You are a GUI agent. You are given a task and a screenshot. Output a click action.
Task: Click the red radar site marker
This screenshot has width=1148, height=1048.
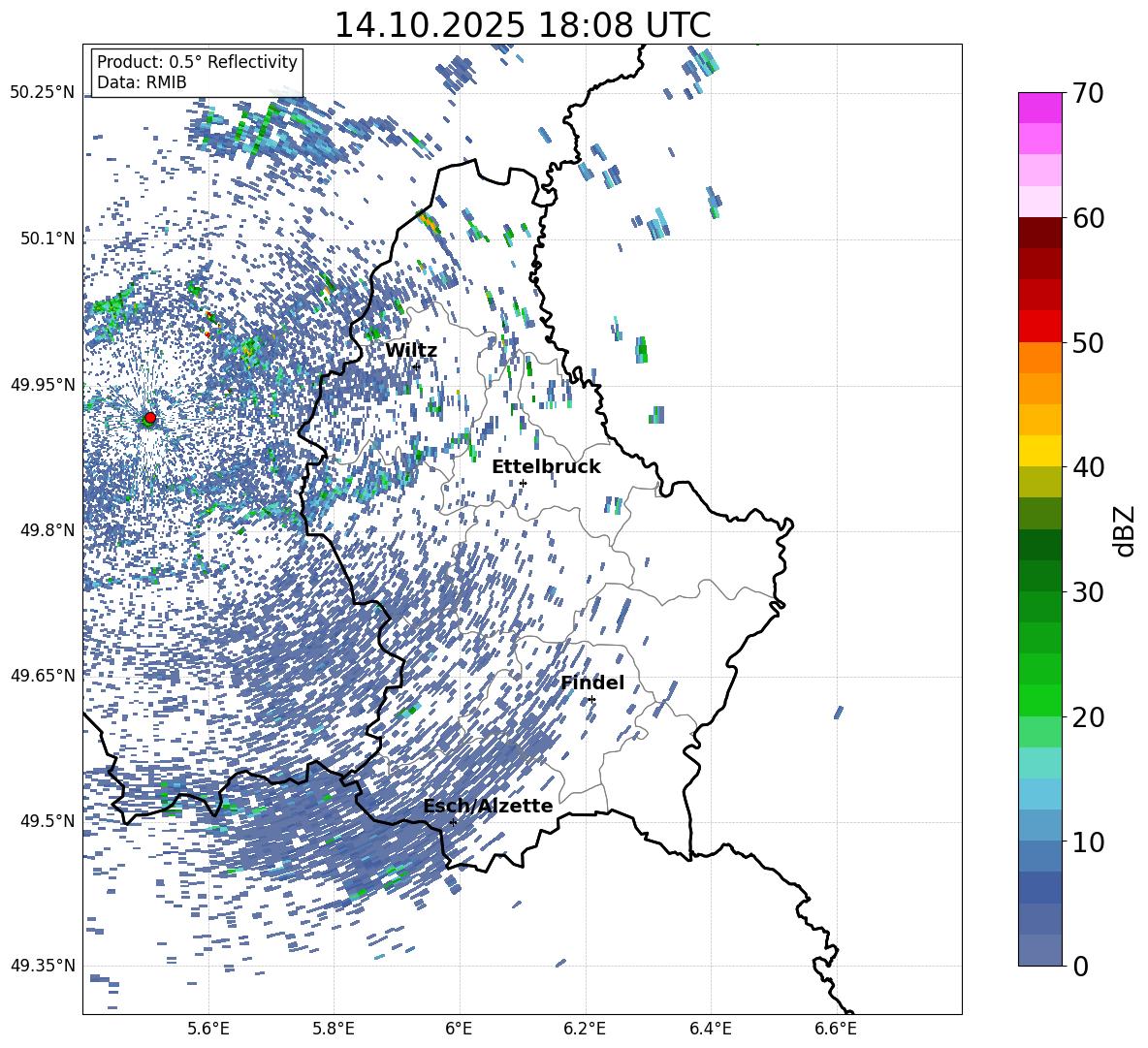point(150,418)
